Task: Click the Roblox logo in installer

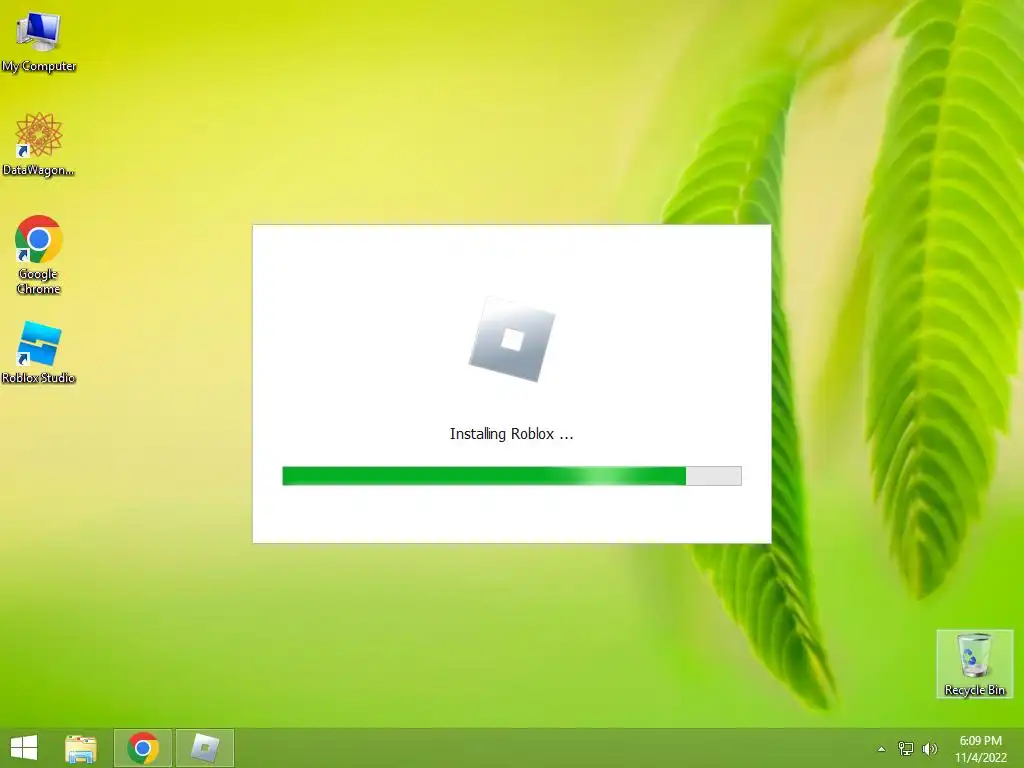Action: (x=512, y=340)
